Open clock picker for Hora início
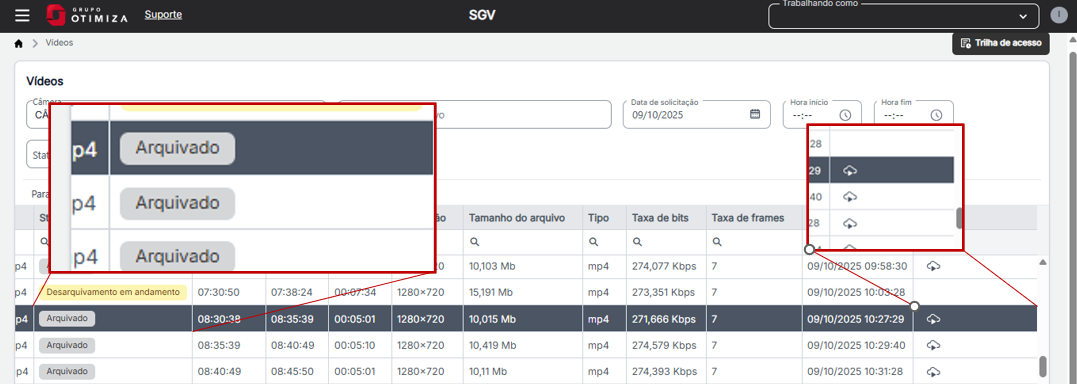The height and width of the screenshot is (384, 1077). [846, 115]
